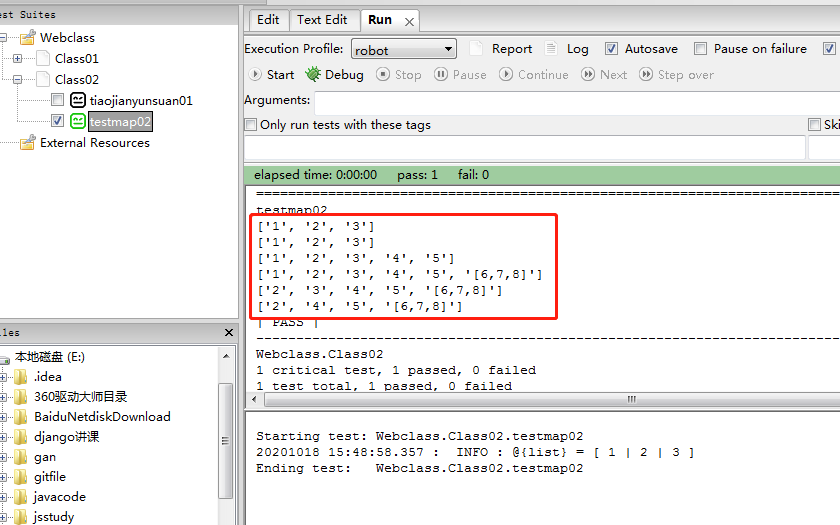Collapse the Webclass tree node
840x525 pixels.
(3, 38)
